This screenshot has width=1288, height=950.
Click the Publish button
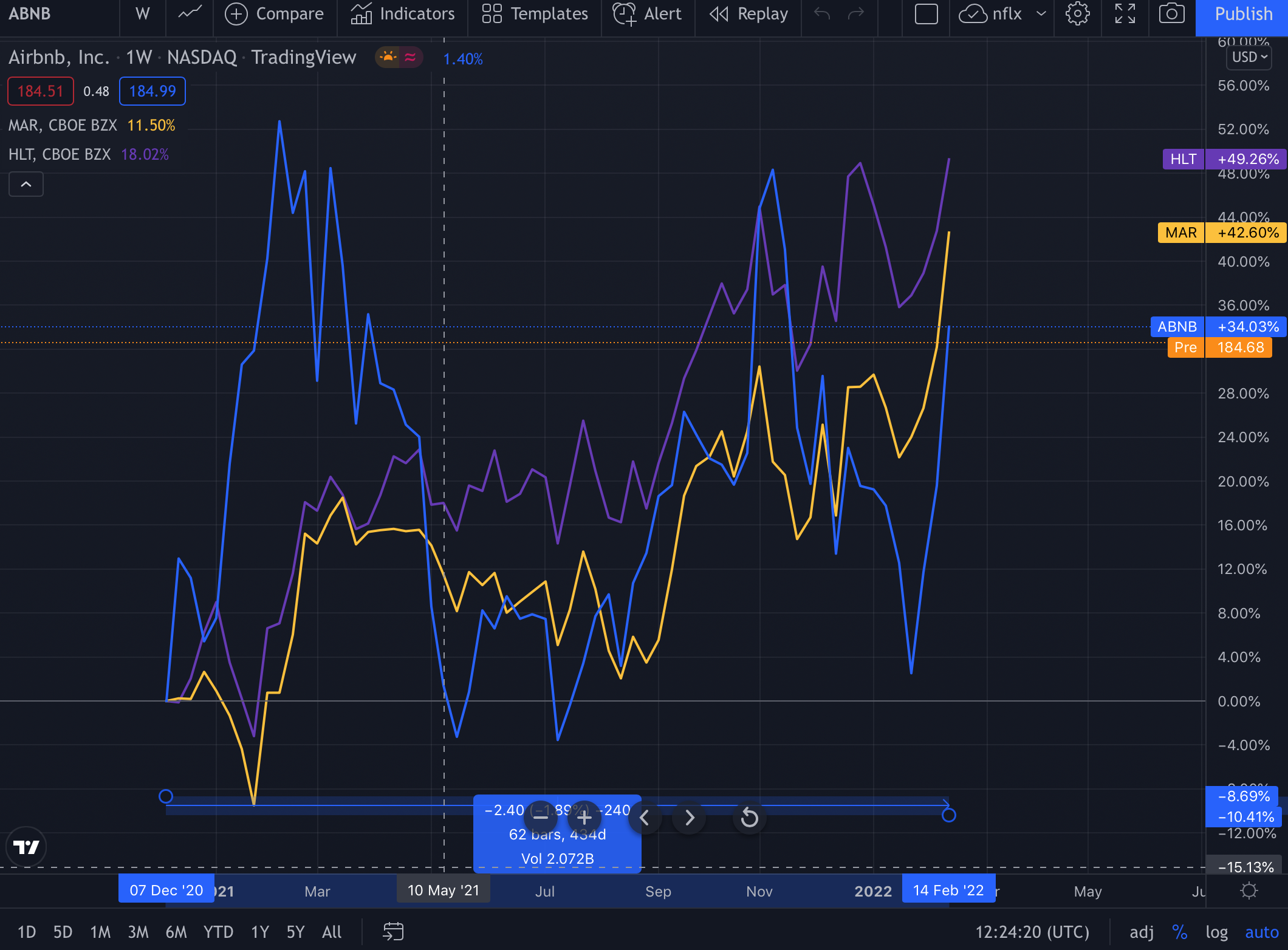click(x=1242, y=15)
